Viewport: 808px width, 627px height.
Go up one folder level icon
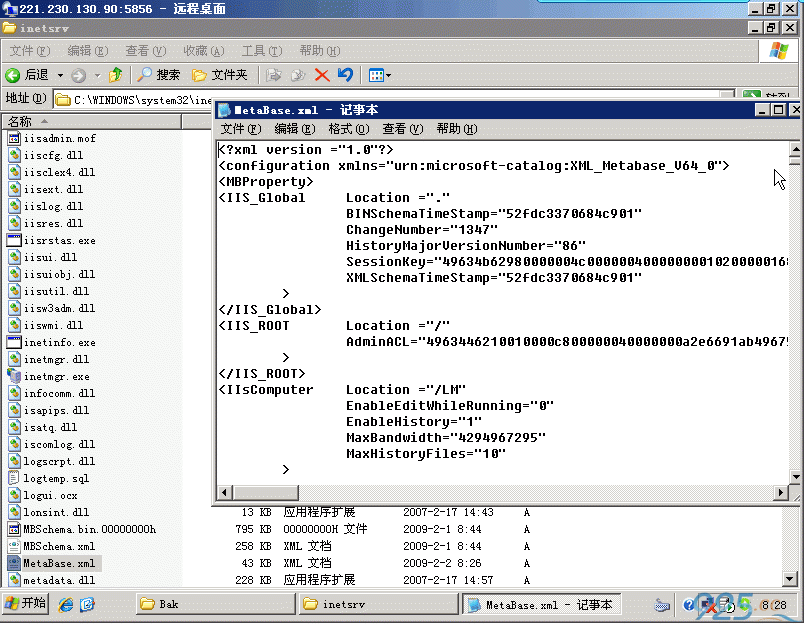pyautogui.click(x=115, y=75)
